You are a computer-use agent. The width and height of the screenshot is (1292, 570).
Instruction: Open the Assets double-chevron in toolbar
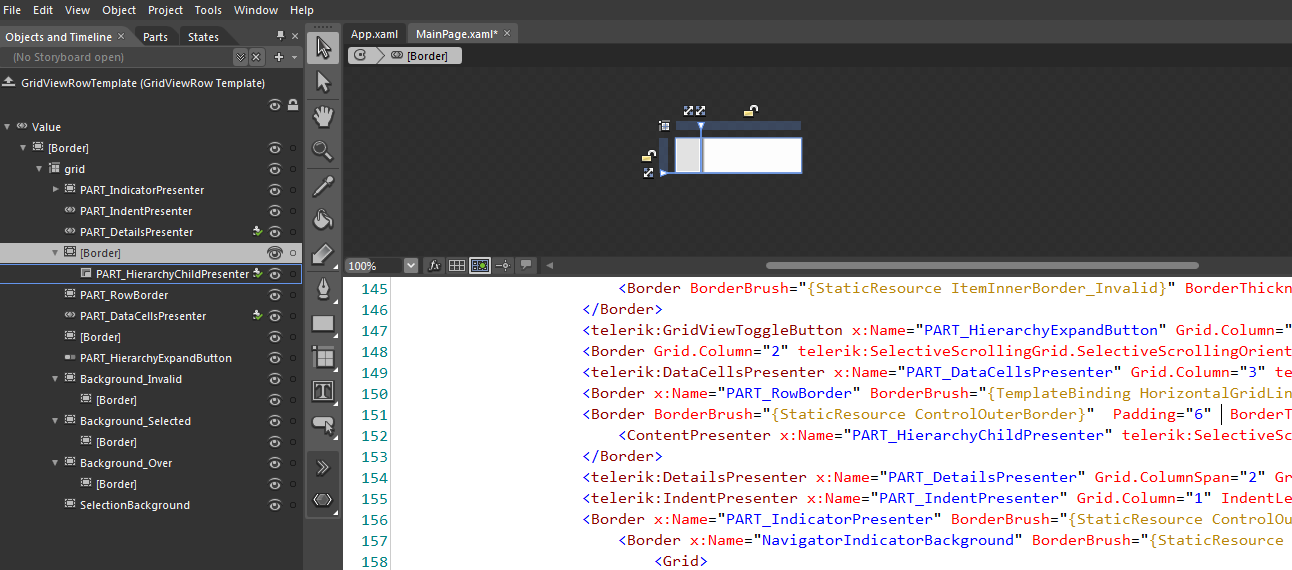coord(323,467)
